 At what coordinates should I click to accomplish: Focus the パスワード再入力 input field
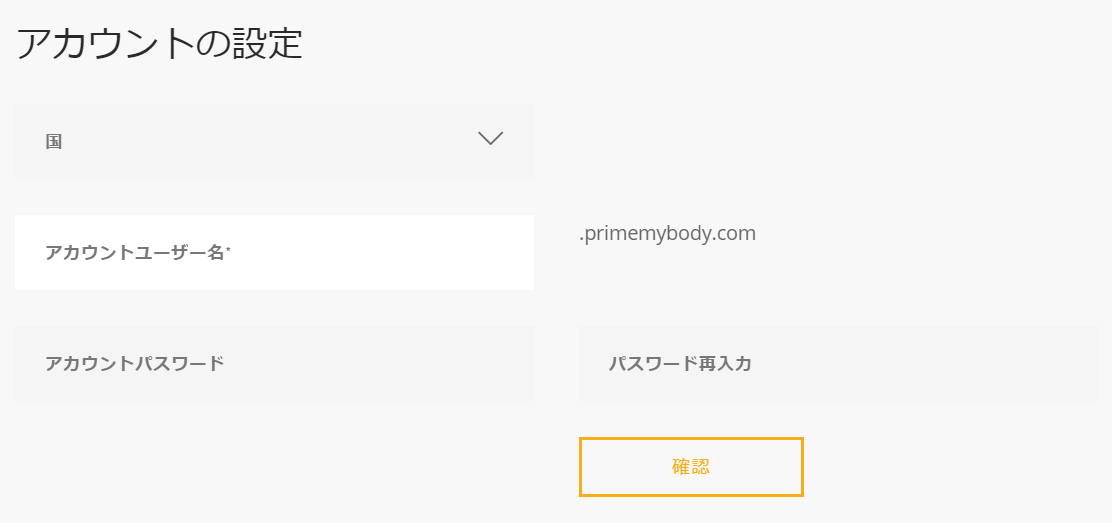coord(838,363)
